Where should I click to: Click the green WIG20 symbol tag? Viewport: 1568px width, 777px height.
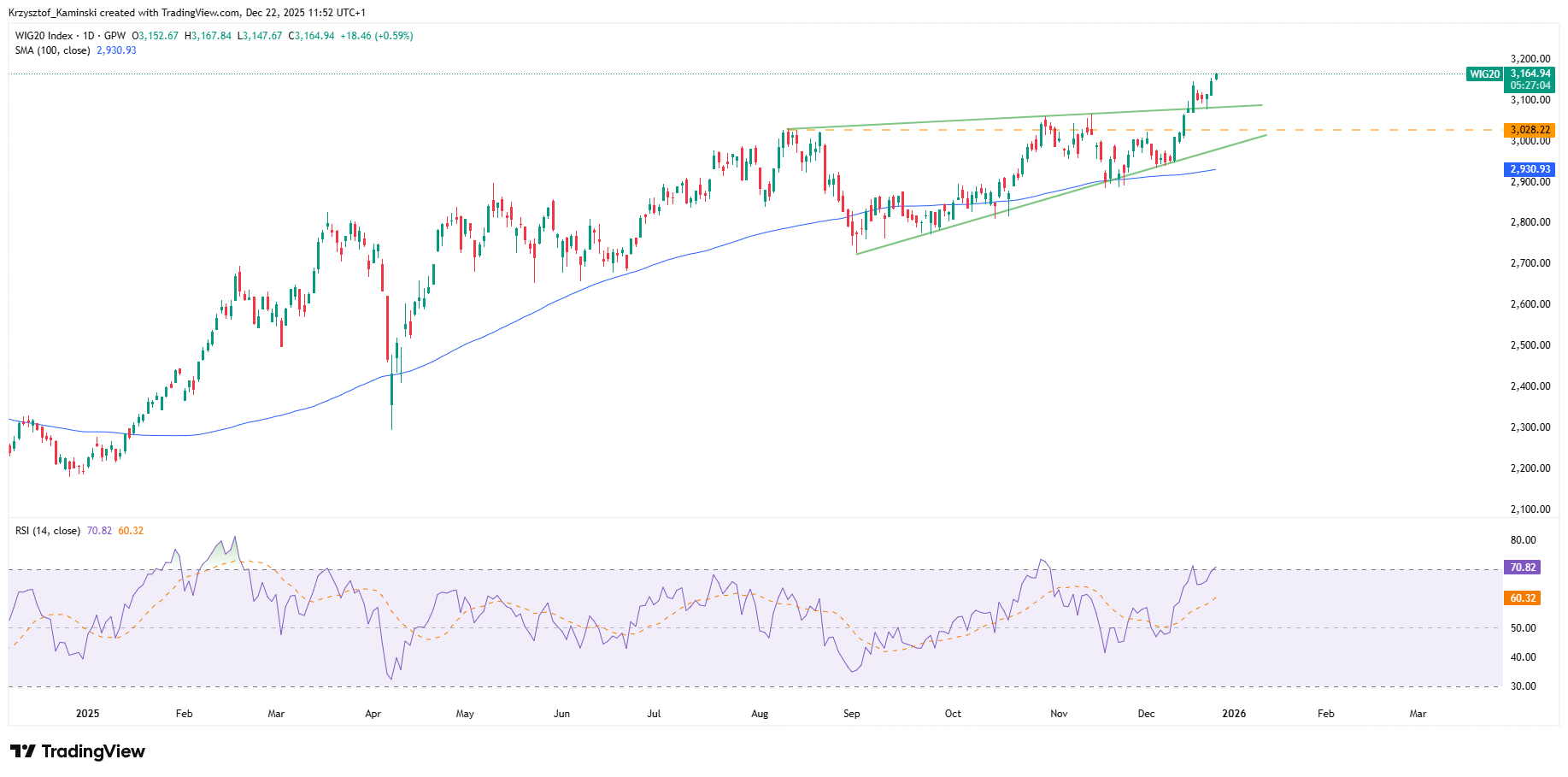point(1484,74)
